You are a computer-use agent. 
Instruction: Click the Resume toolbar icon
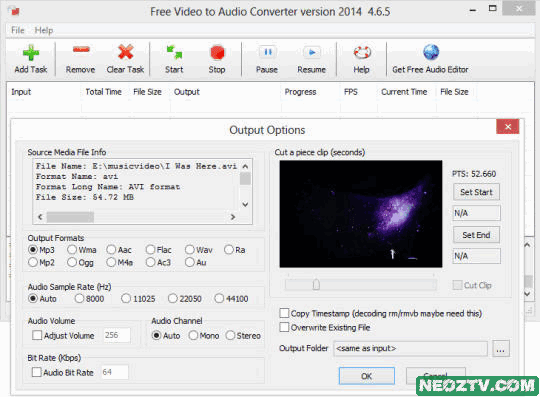(x=312, y=52)
